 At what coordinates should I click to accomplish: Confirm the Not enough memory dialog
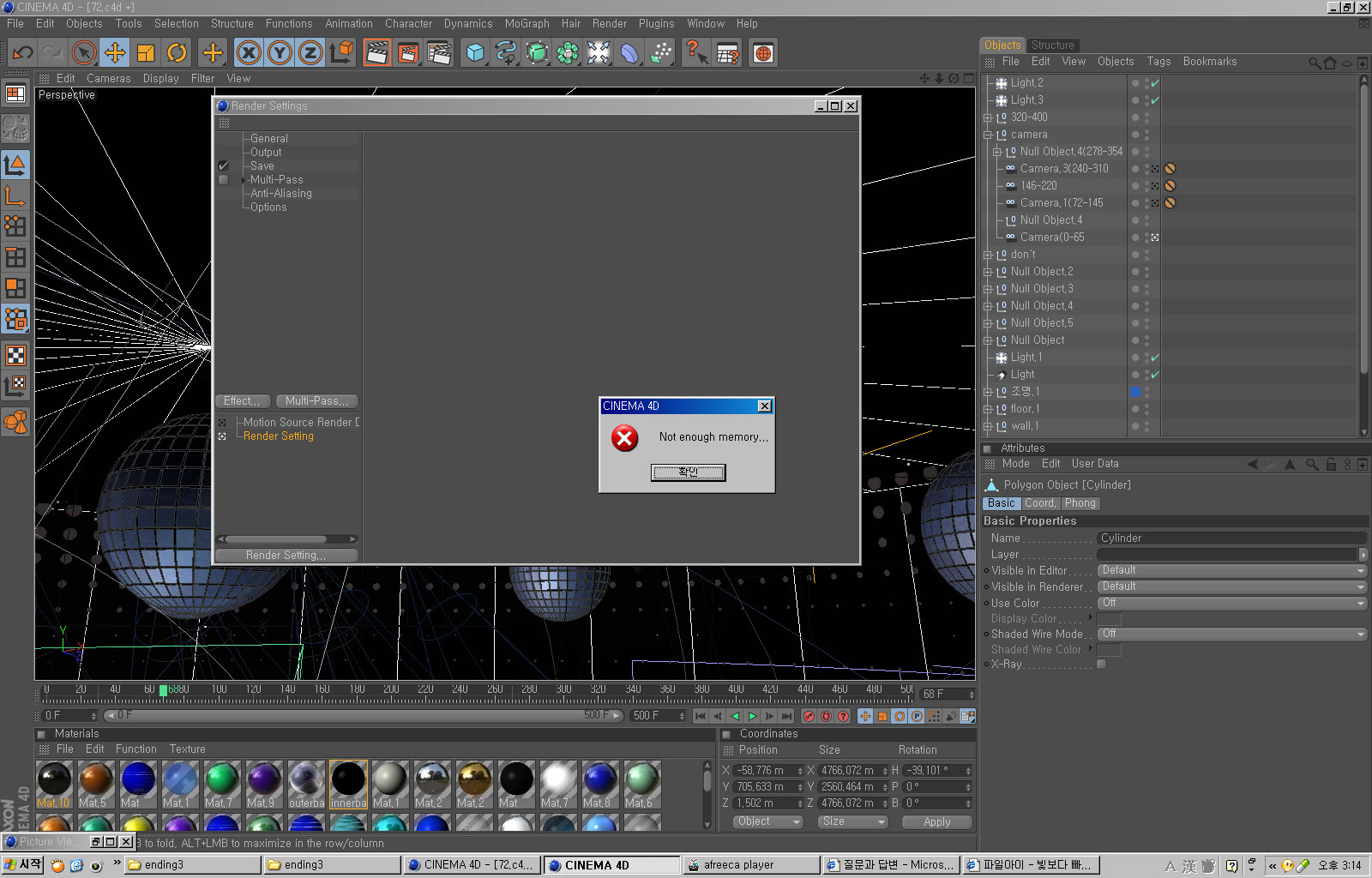(x=688, y=472)
